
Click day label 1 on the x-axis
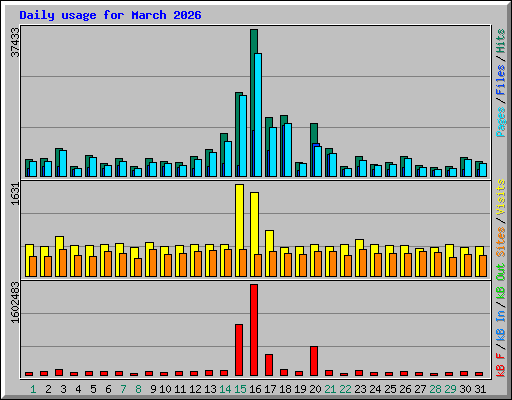tap(33, 389)
